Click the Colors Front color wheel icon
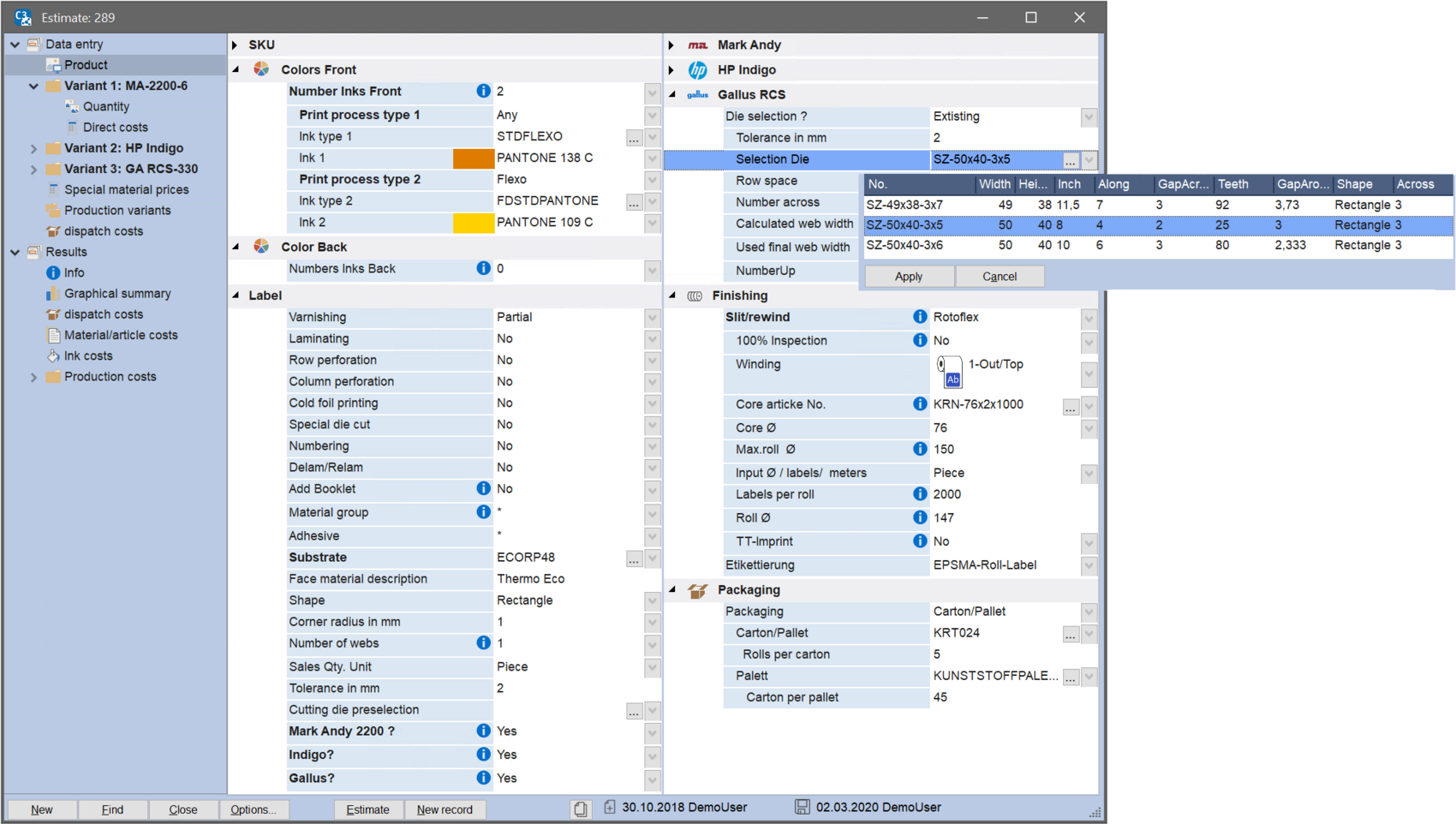The width and height of the screenshot is (1456, 824). tap(261, 69)
